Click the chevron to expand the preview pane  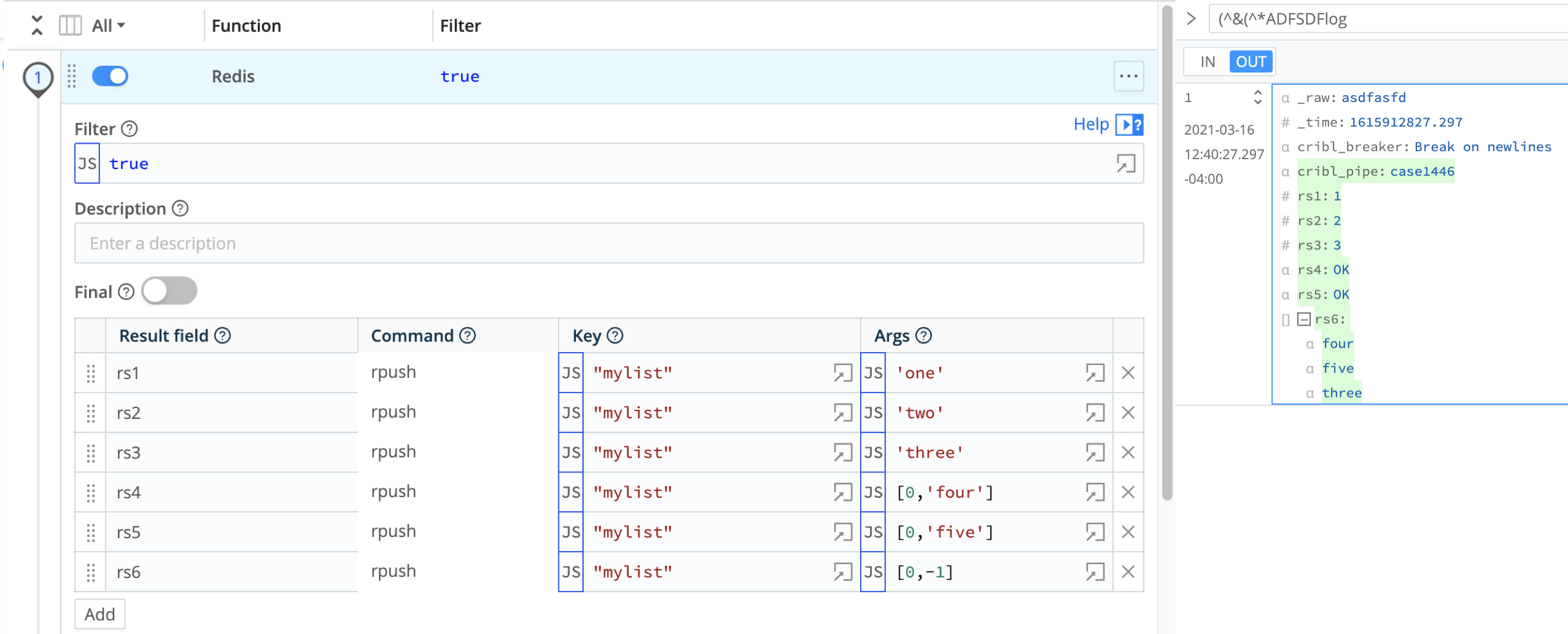1191,18
